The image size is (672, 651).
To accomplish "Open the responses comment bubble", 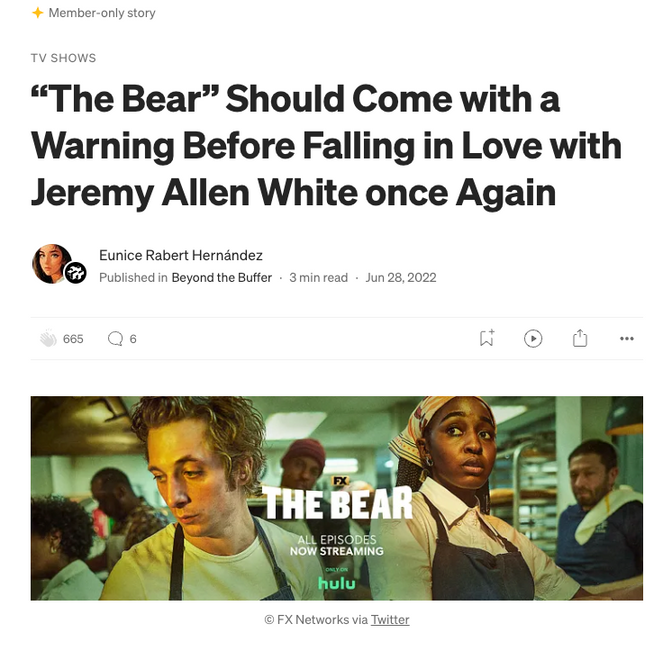I will 115,339.
